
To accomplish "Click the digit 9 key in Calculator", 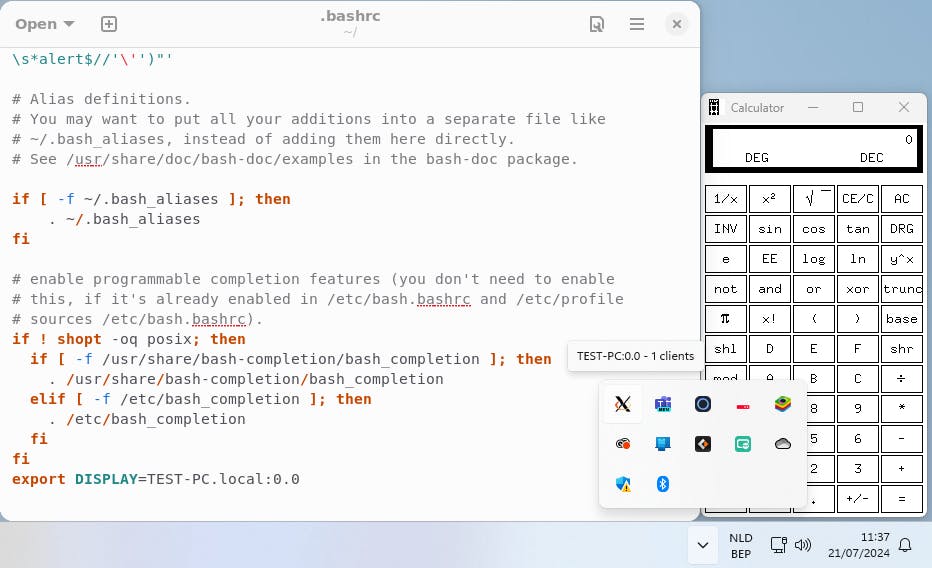I will (x=858, y=408).
